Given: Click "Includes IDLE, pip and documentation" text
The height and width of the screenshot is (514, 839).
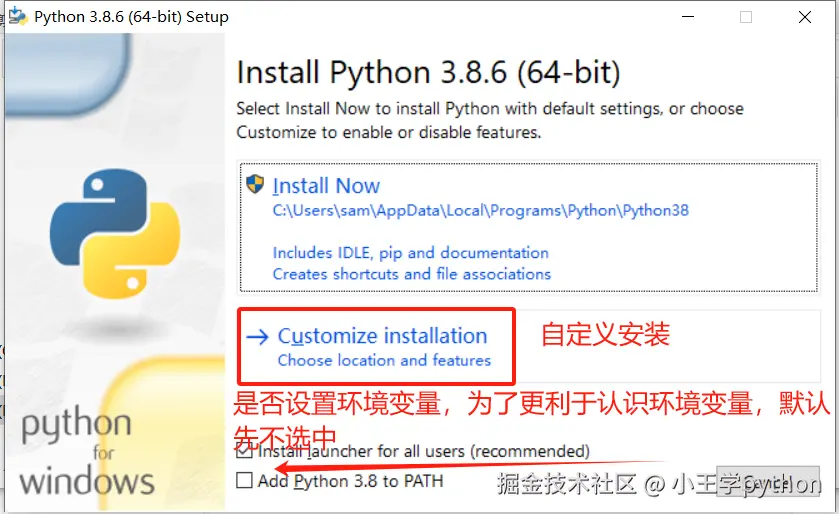Looking at the screenshot, I should point(410,253).
